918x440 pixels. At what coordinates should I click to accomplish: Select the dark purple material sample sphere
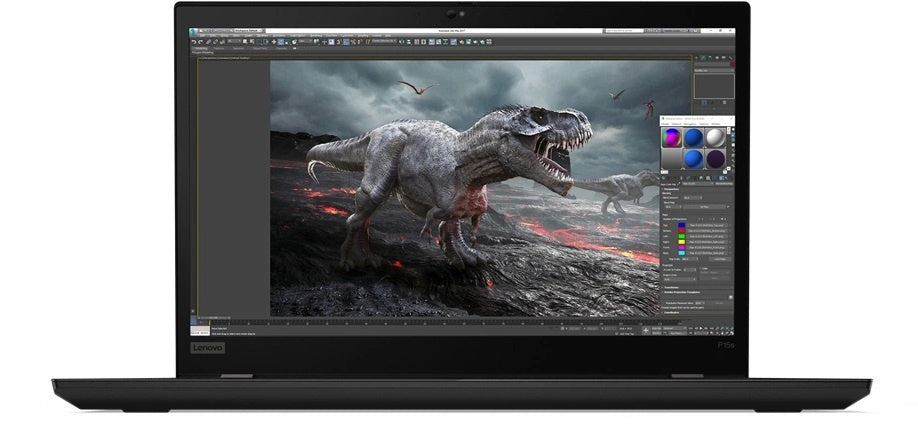pyautogui.click(x=715, y=159)
